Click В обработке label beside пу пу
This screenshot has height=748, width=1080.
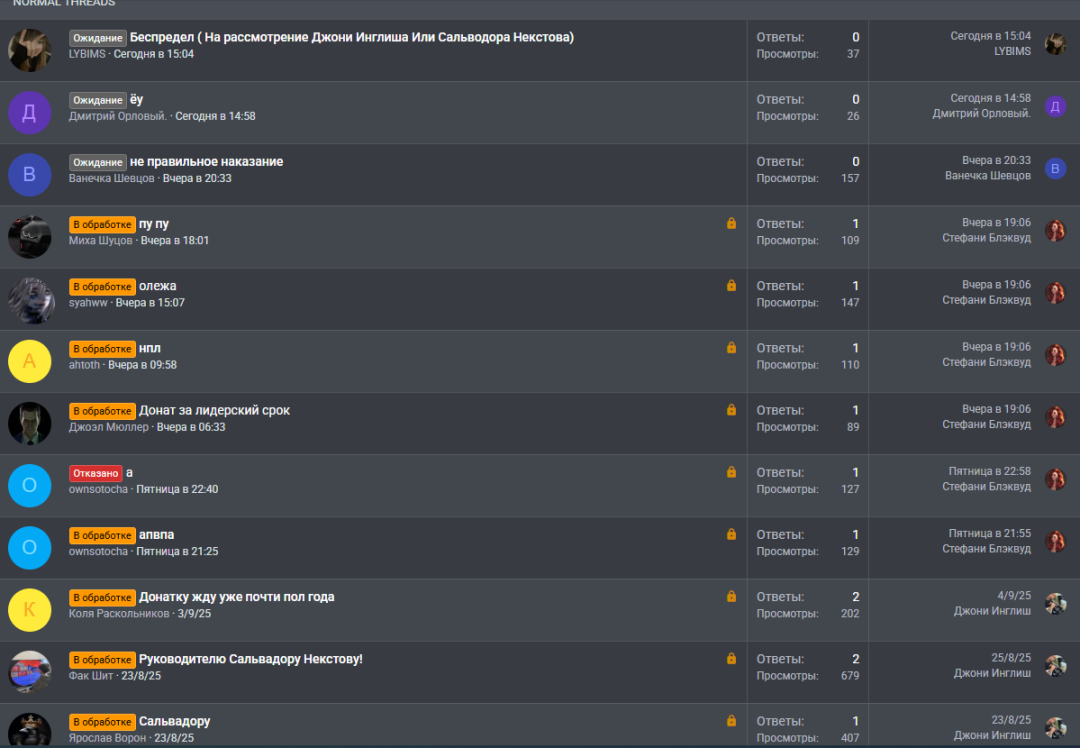102,225
